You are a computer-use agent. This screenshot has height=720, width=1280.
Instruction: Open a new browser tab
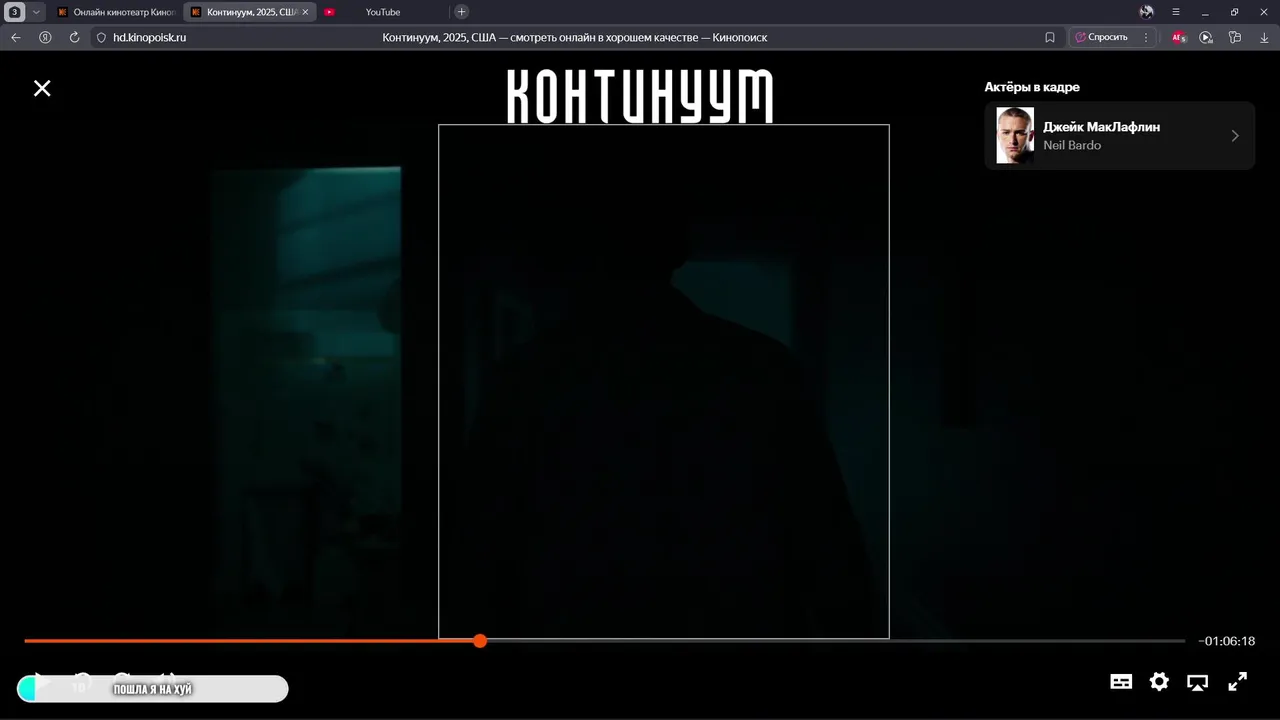click(x=461, y=12)
